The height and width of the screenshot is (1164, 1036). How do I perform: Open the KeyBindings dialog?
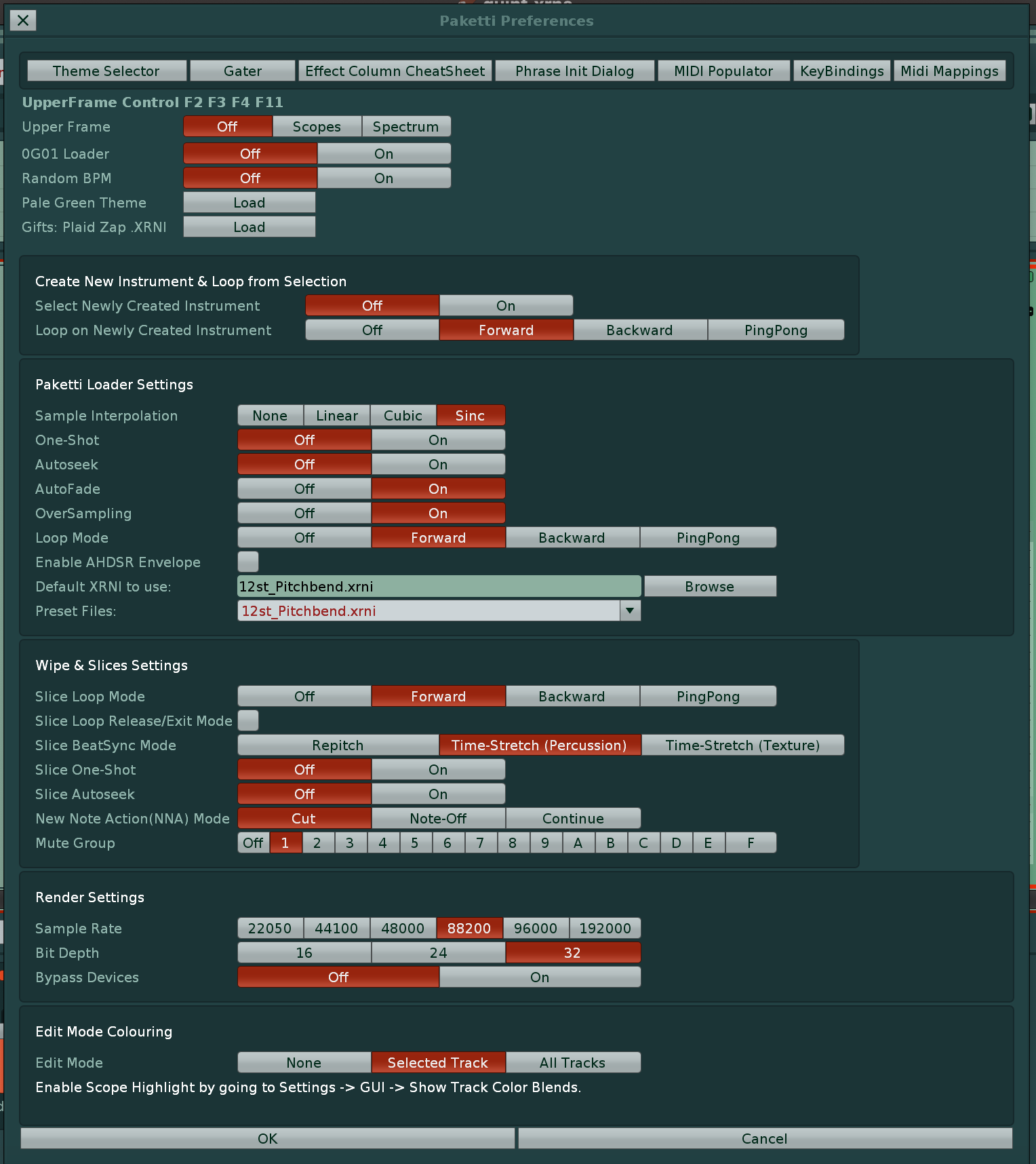(x=841, y=71)
